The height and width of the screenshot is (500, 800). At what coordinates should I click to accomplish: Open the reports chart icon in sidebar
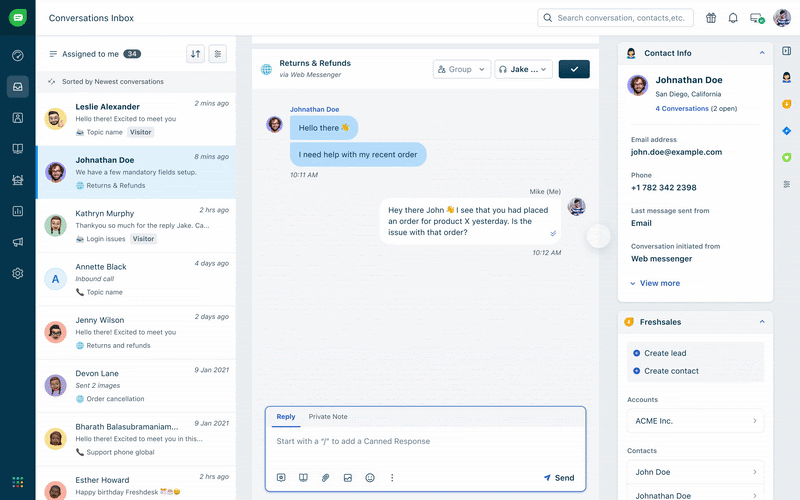pos(17,211)
